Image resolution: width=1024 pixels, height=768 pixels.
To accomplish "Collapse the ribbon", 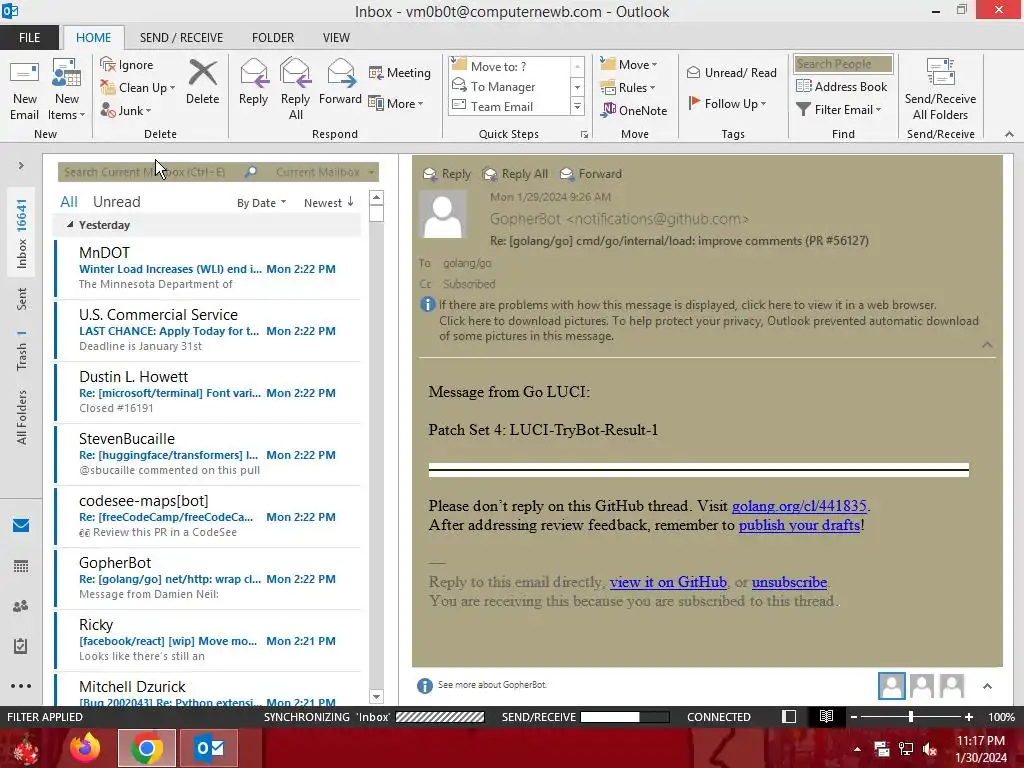I will click(1009, 135).
